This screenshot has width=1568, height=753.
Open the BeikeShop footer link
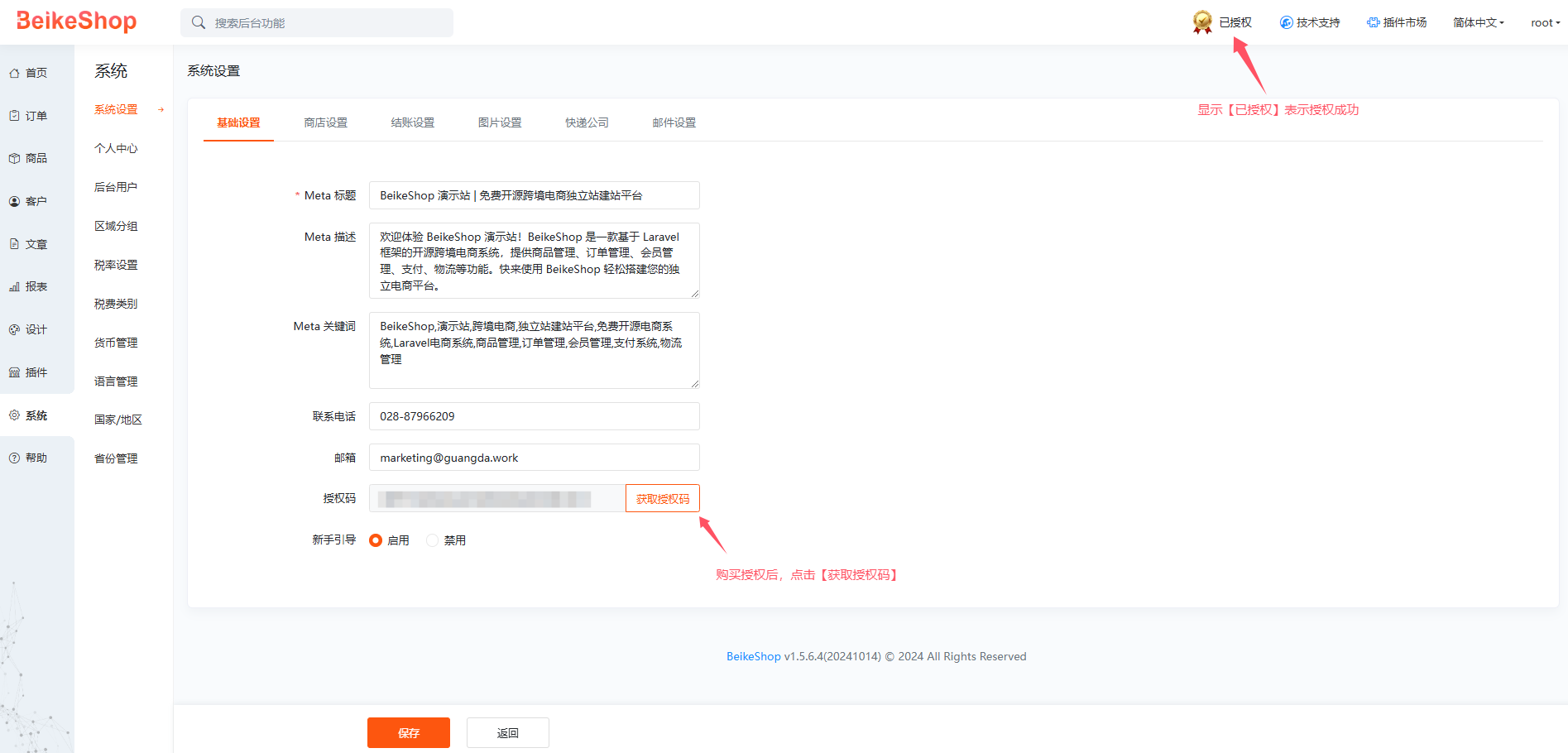coord(753,656)
